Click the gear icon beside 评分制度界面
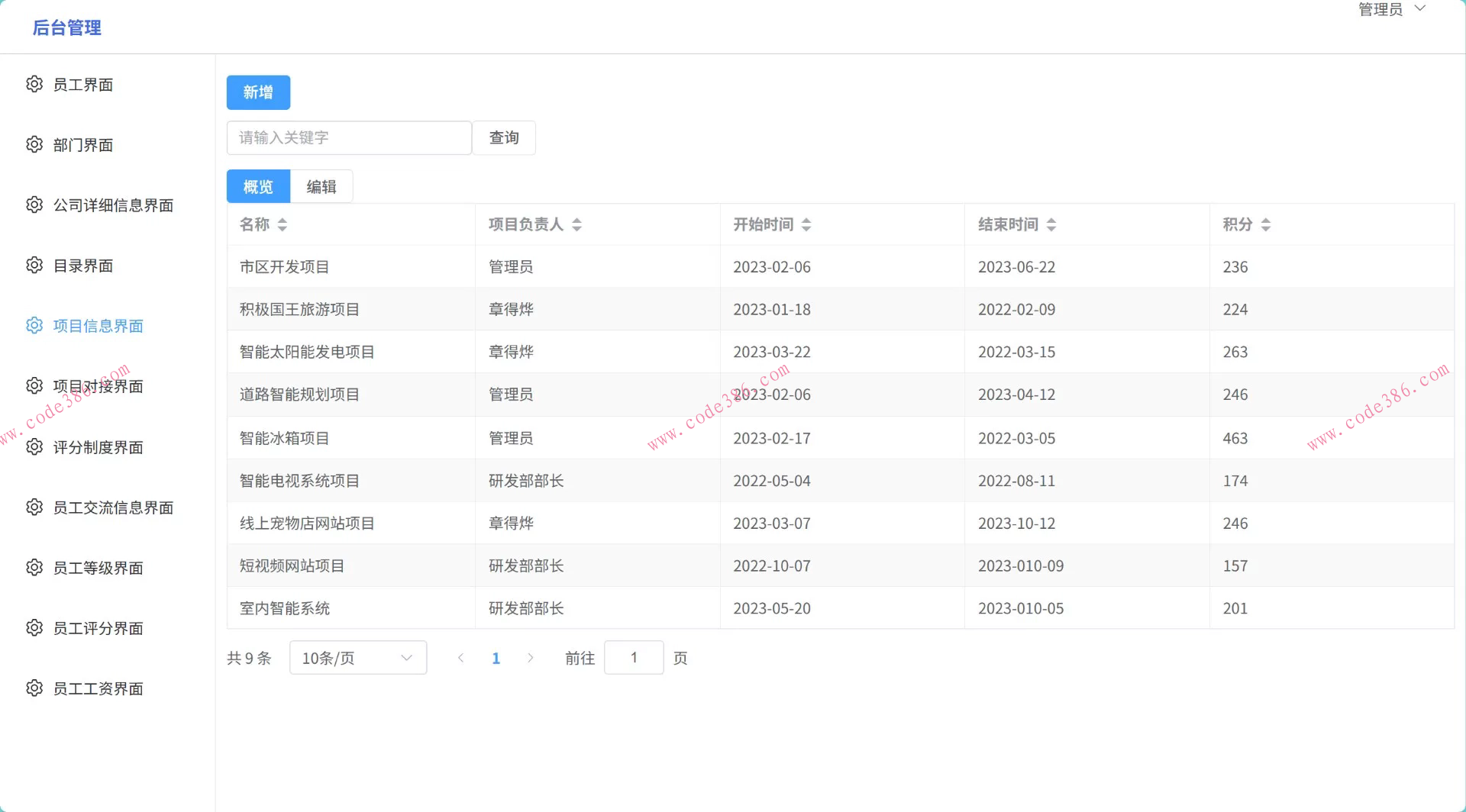The width and height of the screenshot is (1466, 812). coord(34,446)
